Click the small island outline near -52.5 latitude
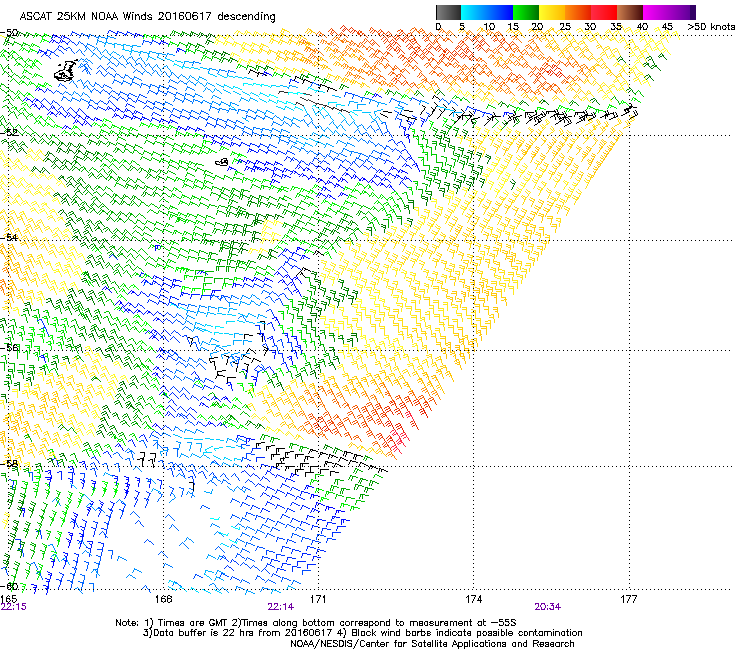Image resolution: width=740 pixels, height=650 pixels. pos(222,162)
